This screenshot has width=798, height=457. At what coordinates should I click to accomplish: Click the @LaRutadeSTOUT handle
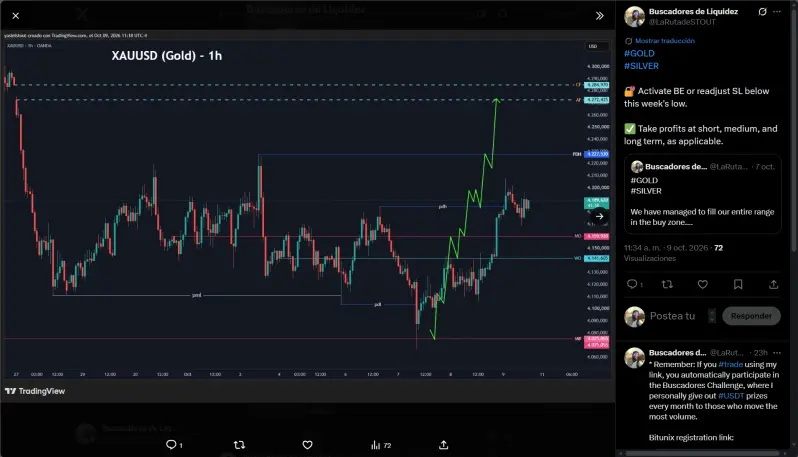682,22
